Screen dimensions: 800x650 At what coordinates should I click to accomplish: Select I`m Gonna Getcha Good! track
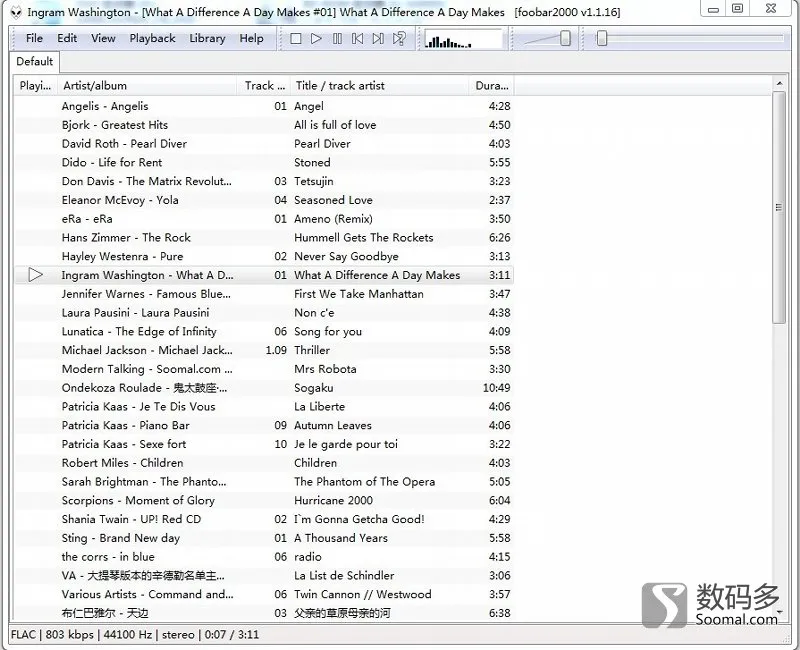264,519
